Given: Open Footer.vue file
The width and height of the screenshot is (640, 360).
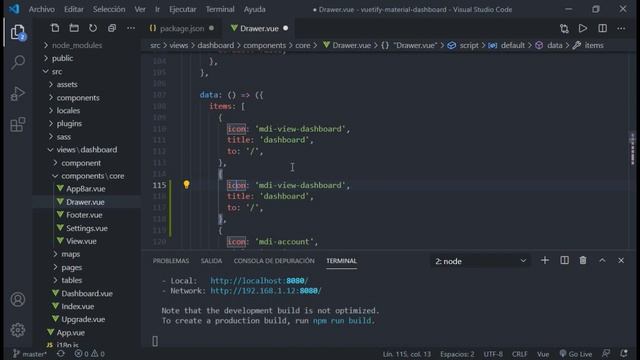Looking at the screenshot, I should point(84,215).
